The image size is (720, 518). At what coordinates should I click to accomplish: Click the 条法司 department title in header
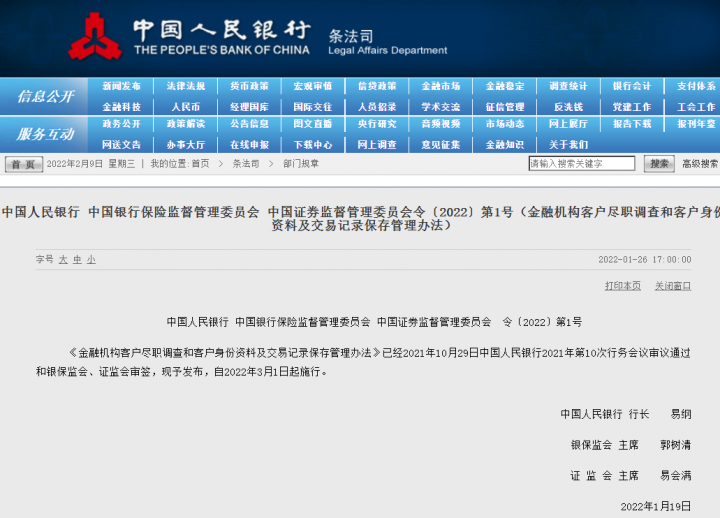click(351, 36)
